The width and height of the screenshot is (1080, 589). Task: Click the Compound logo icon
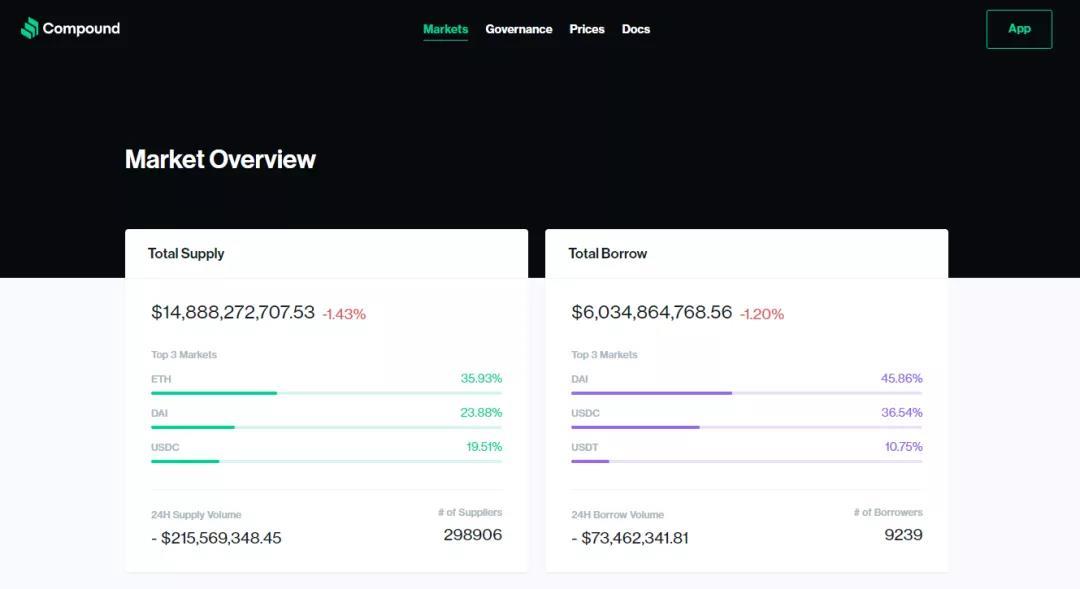point(30,28)
